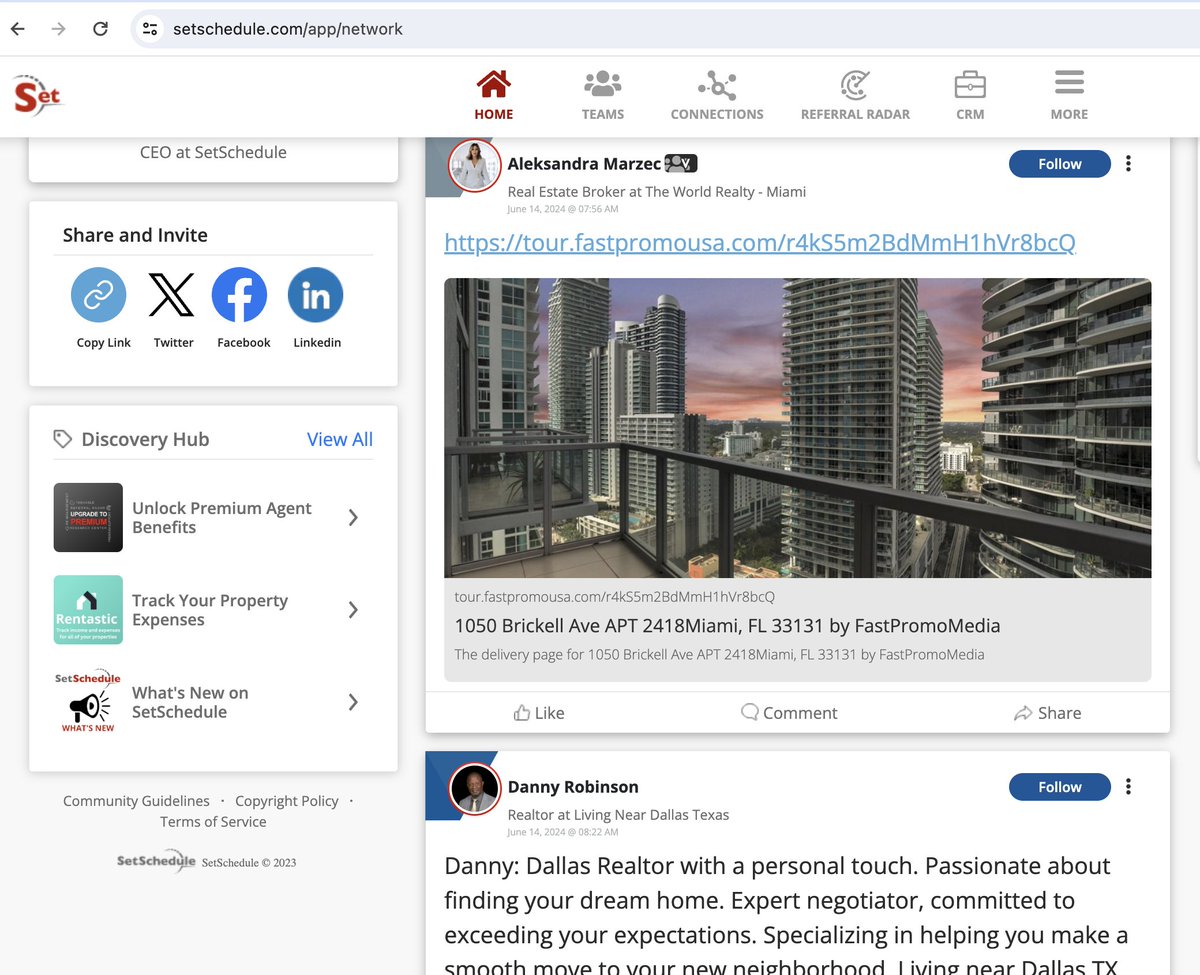Image resolution: width=1200 pixels, height=975 pixels.
Task: Open options menu on Aleksandra Marzec's post
Action: coord(1128,164)
